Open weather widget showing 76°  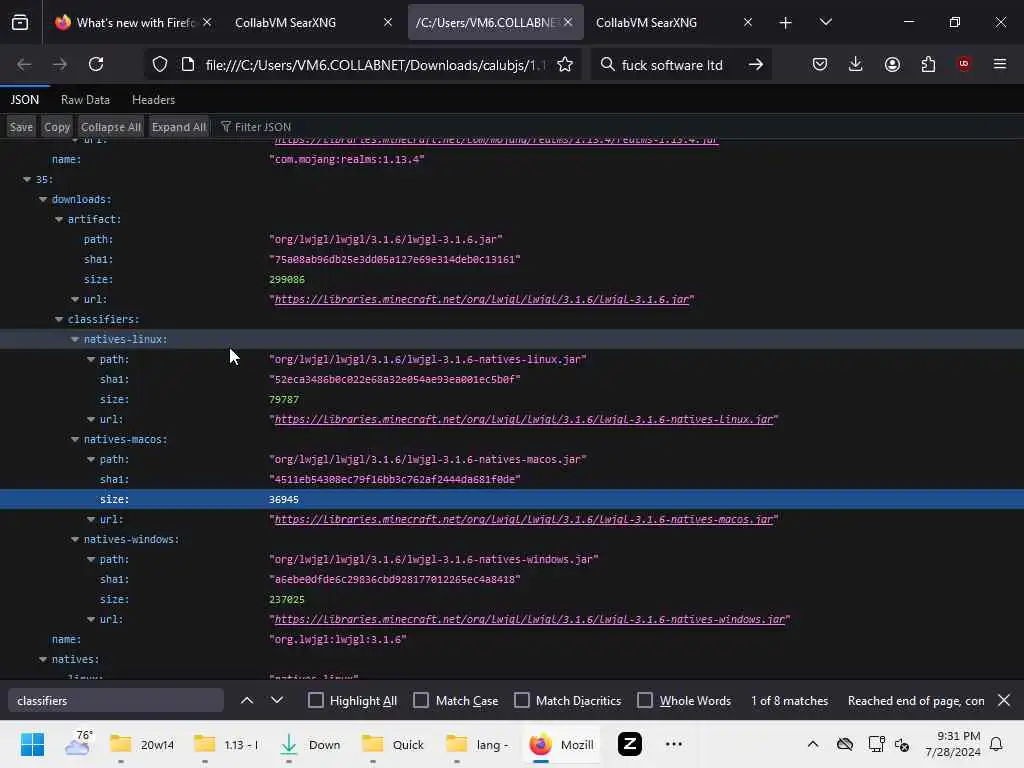pyautogui.click(x=78, y=744)
